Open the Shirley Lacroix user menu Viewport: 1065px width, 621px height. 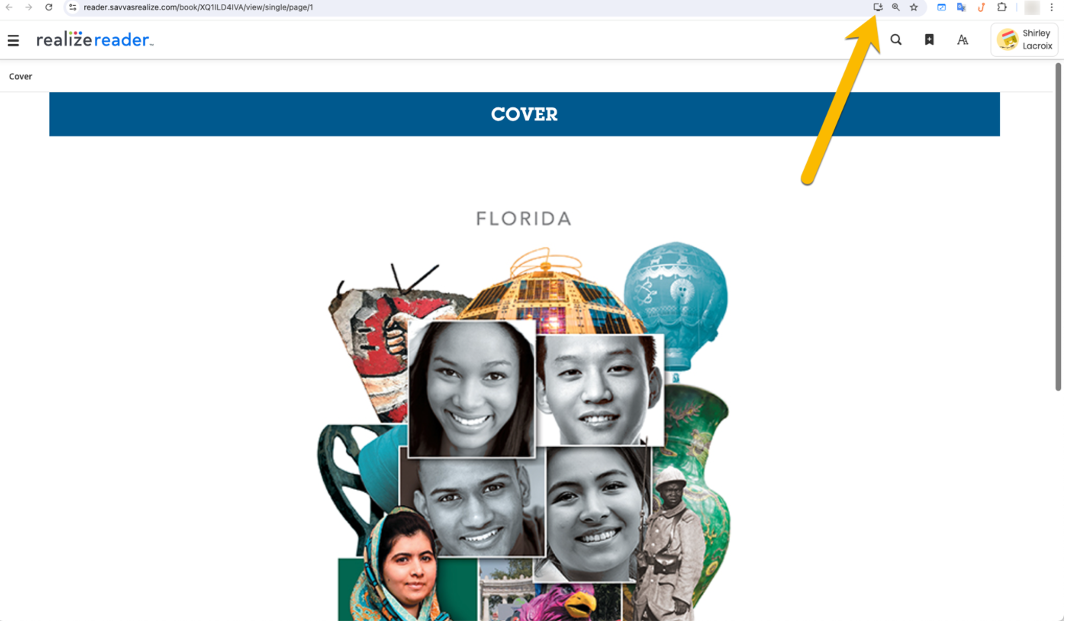tap(1025, 39)
